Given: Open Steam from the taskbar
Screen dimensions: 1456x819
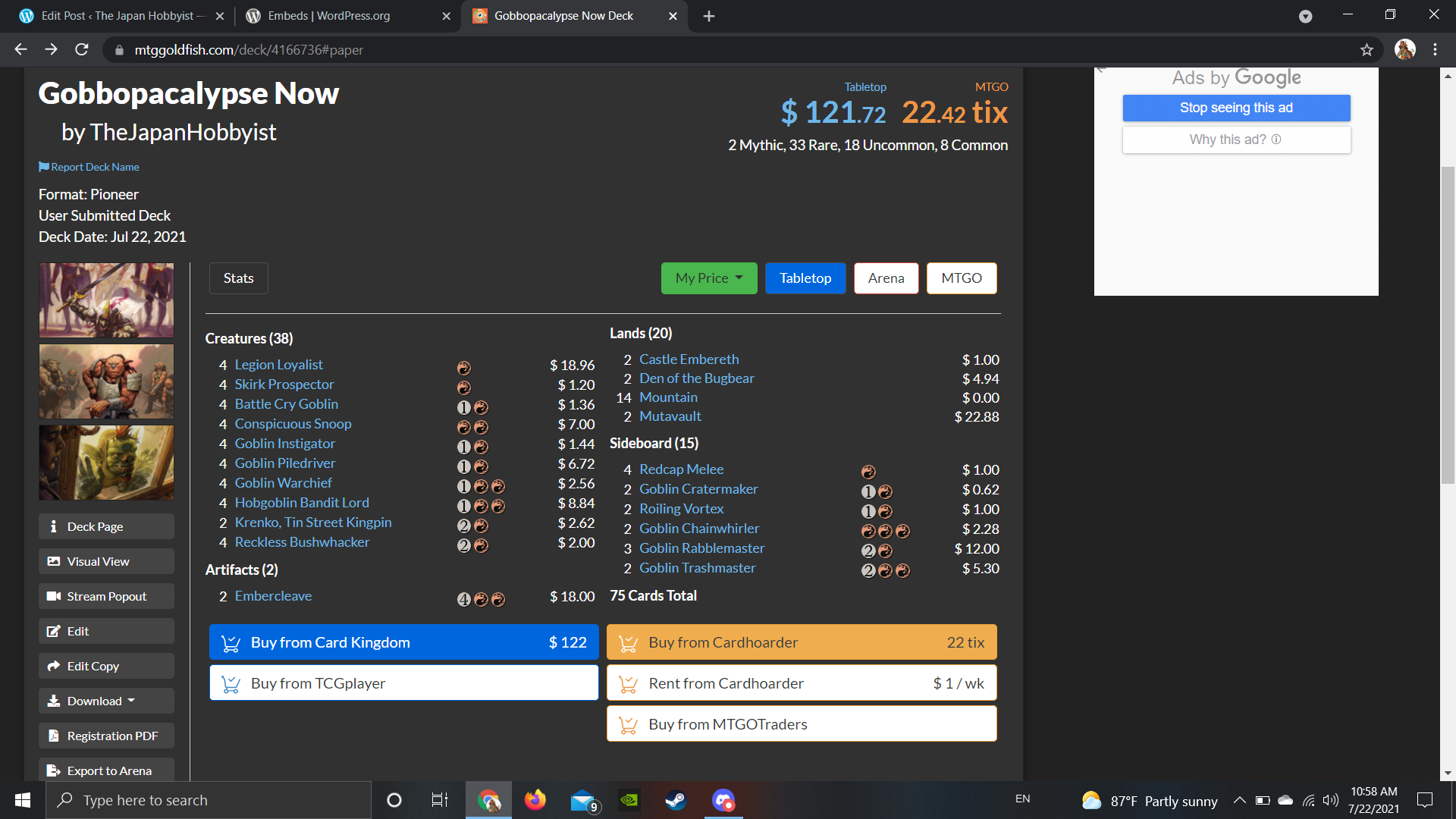Looking at the screenshot, I should 675,800.
